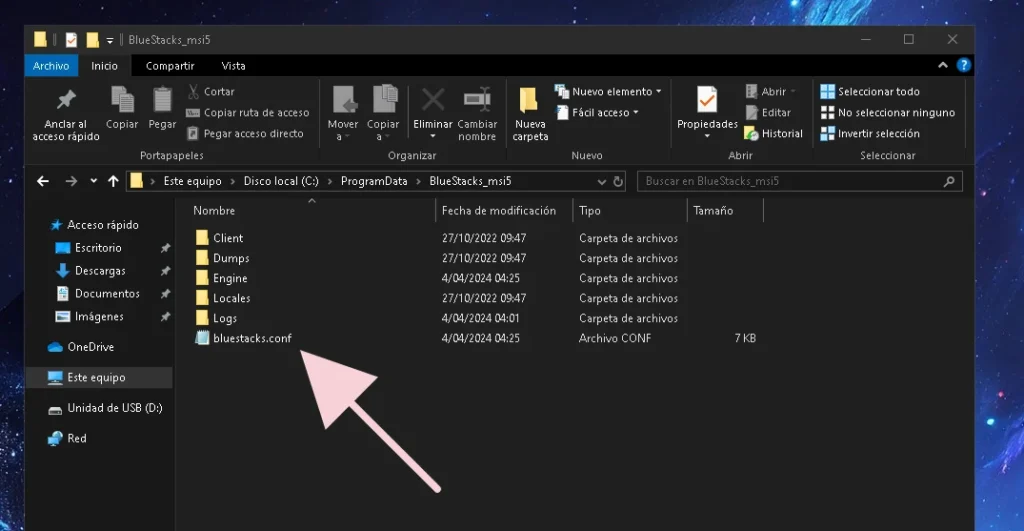This screenshot has width=1024, height=531.
Task: Open the Vista ribbon tab
Action: click(x=233, y=66)
